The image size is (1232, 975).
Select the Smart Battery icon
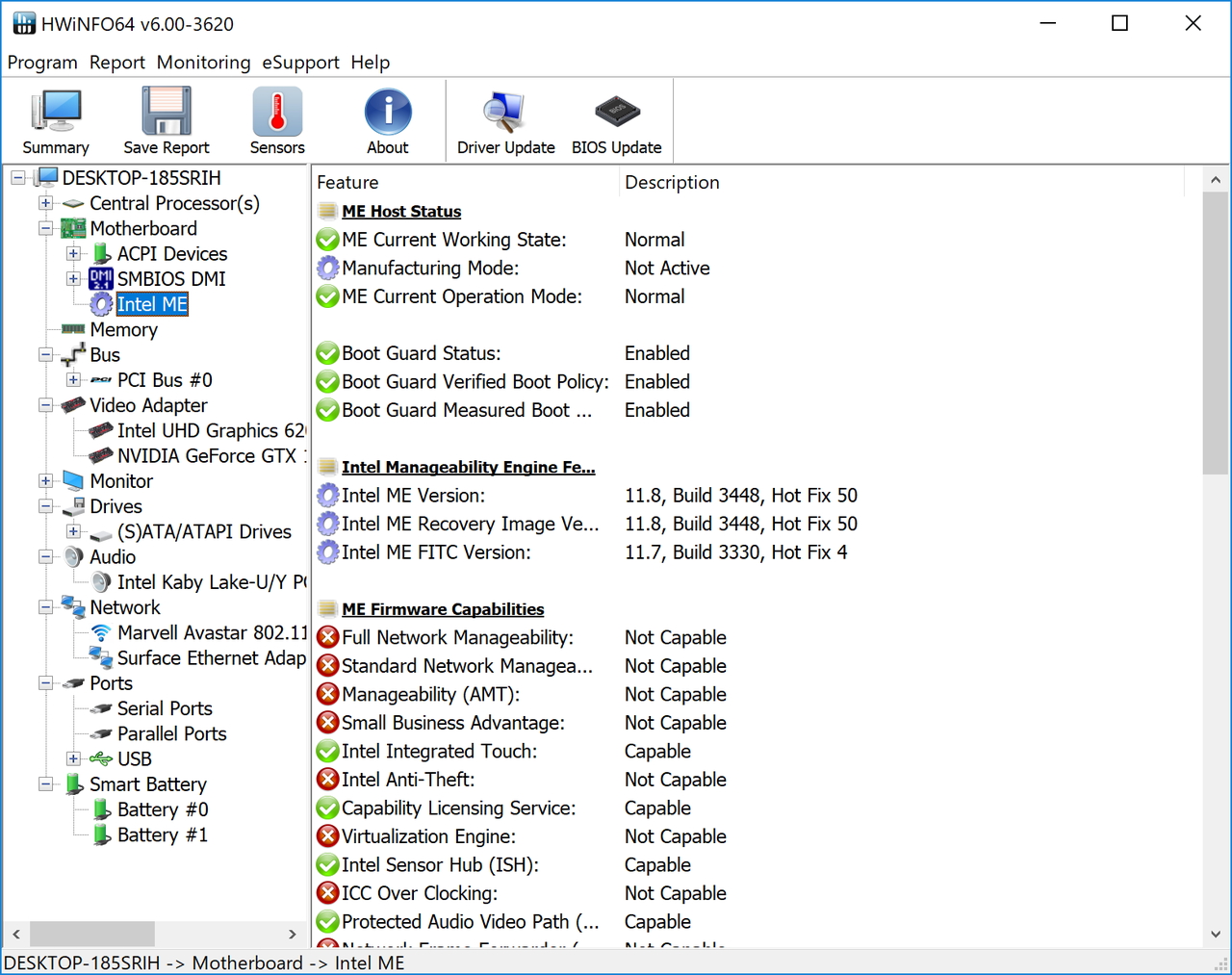click(73, 784)
